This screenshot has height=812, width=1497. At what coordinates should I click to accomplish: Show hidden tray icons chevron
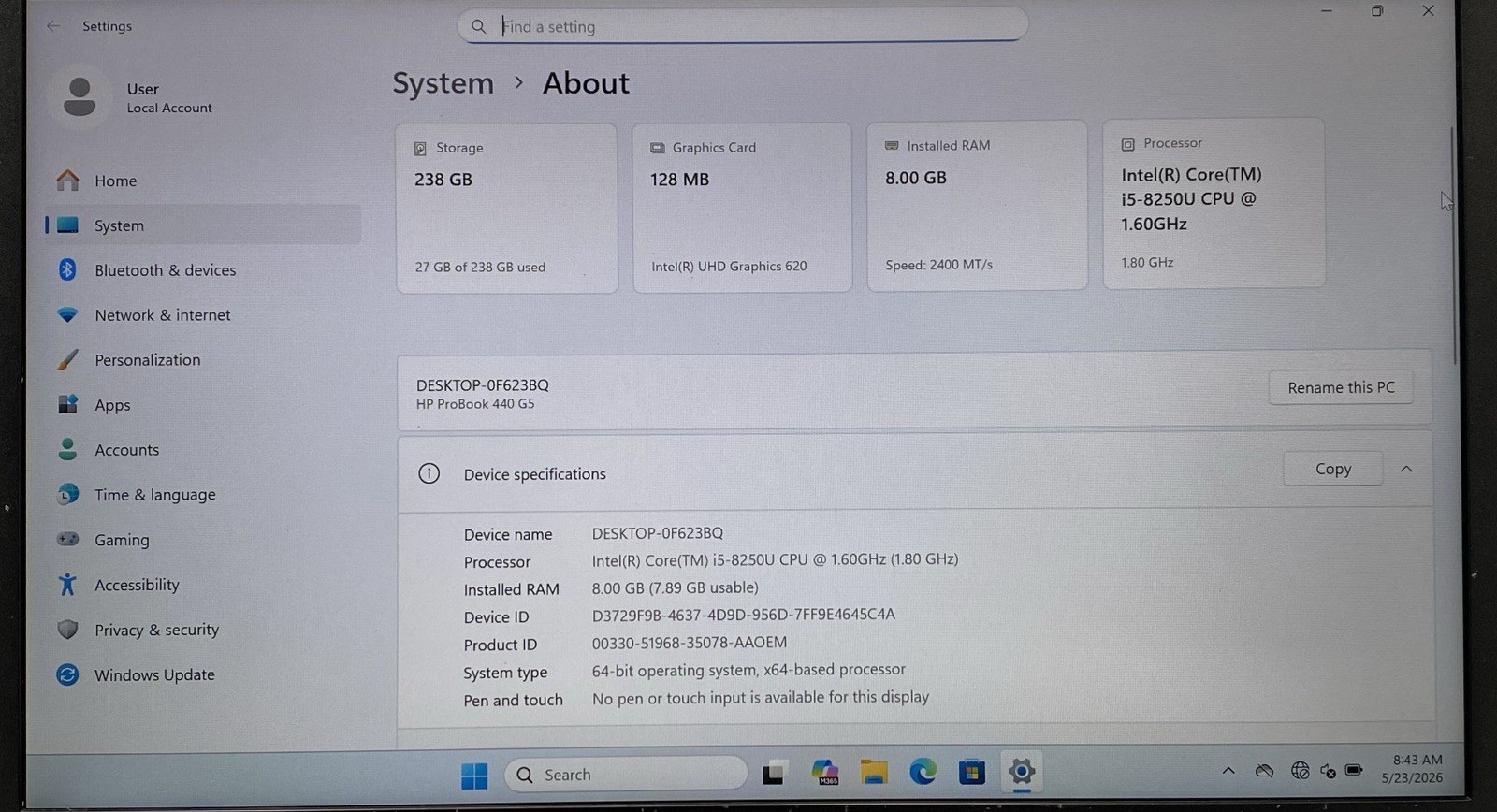tap(1228, 771)
